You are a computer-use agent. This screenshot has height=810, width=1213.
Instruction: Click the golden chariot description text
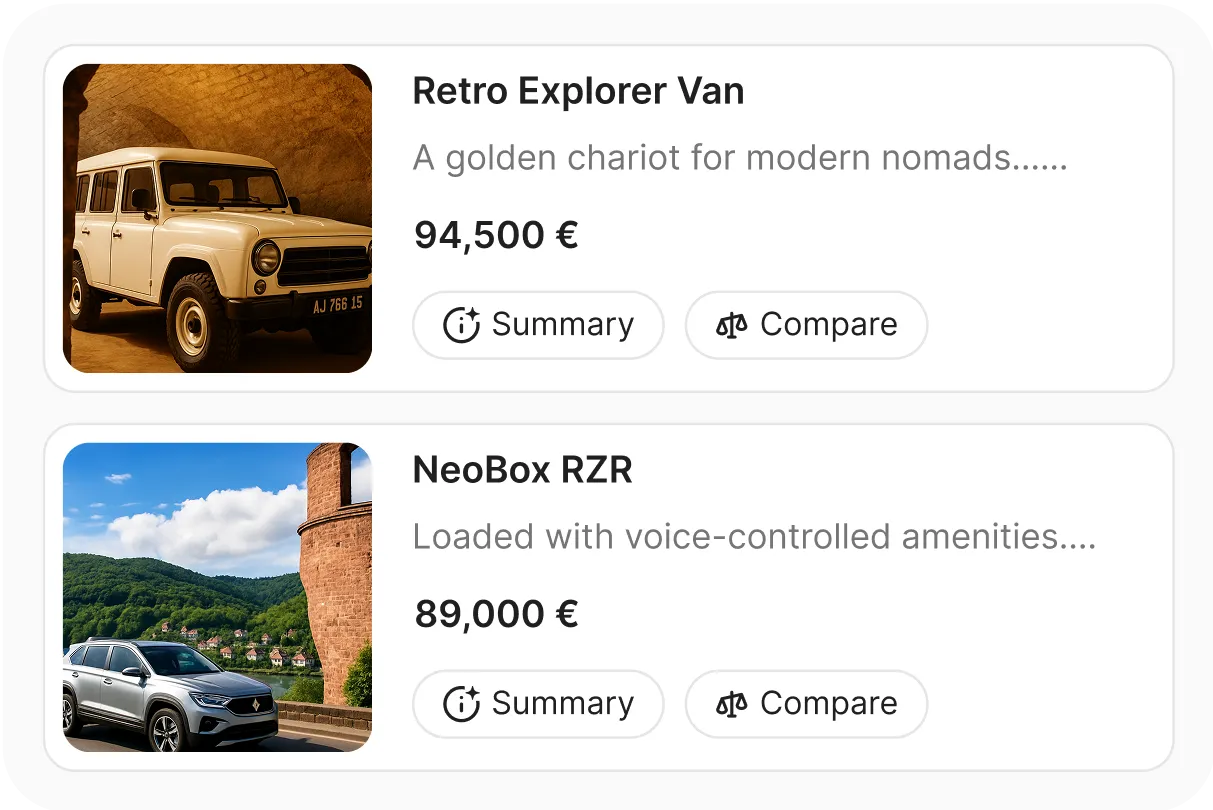pos(740,158)
